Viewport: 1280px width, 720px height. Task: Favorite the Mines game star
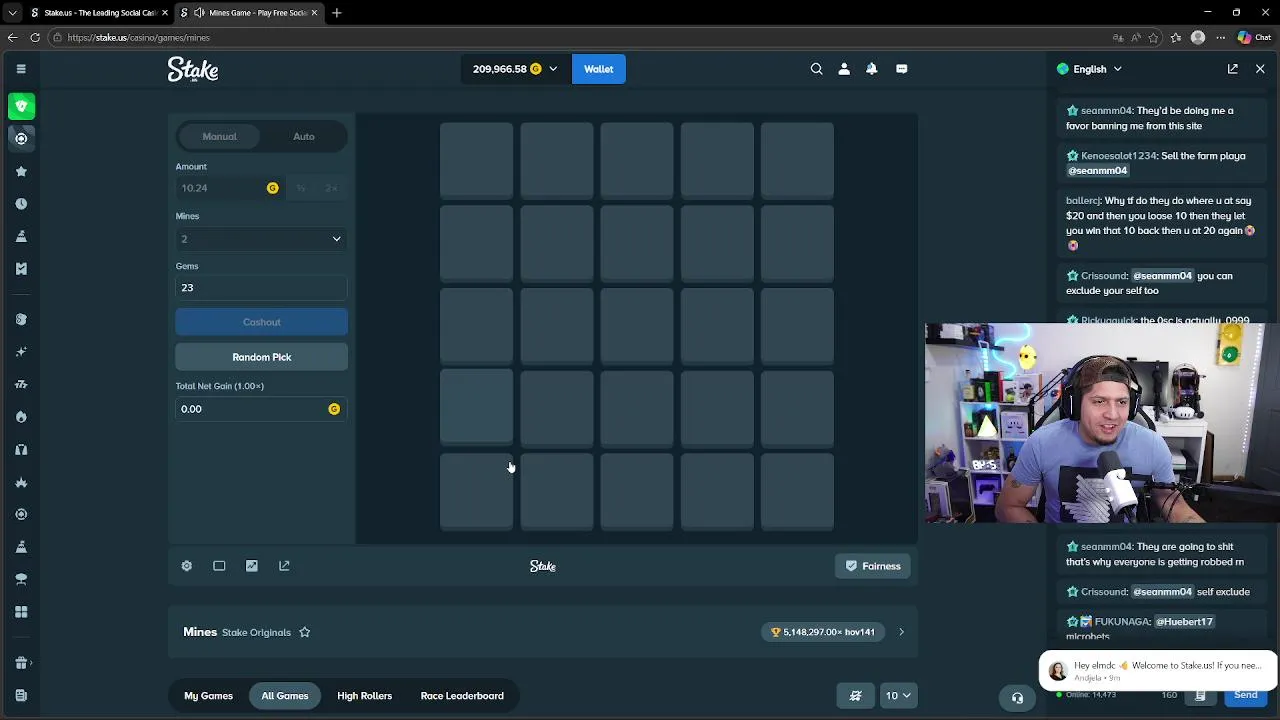(305, 632)
